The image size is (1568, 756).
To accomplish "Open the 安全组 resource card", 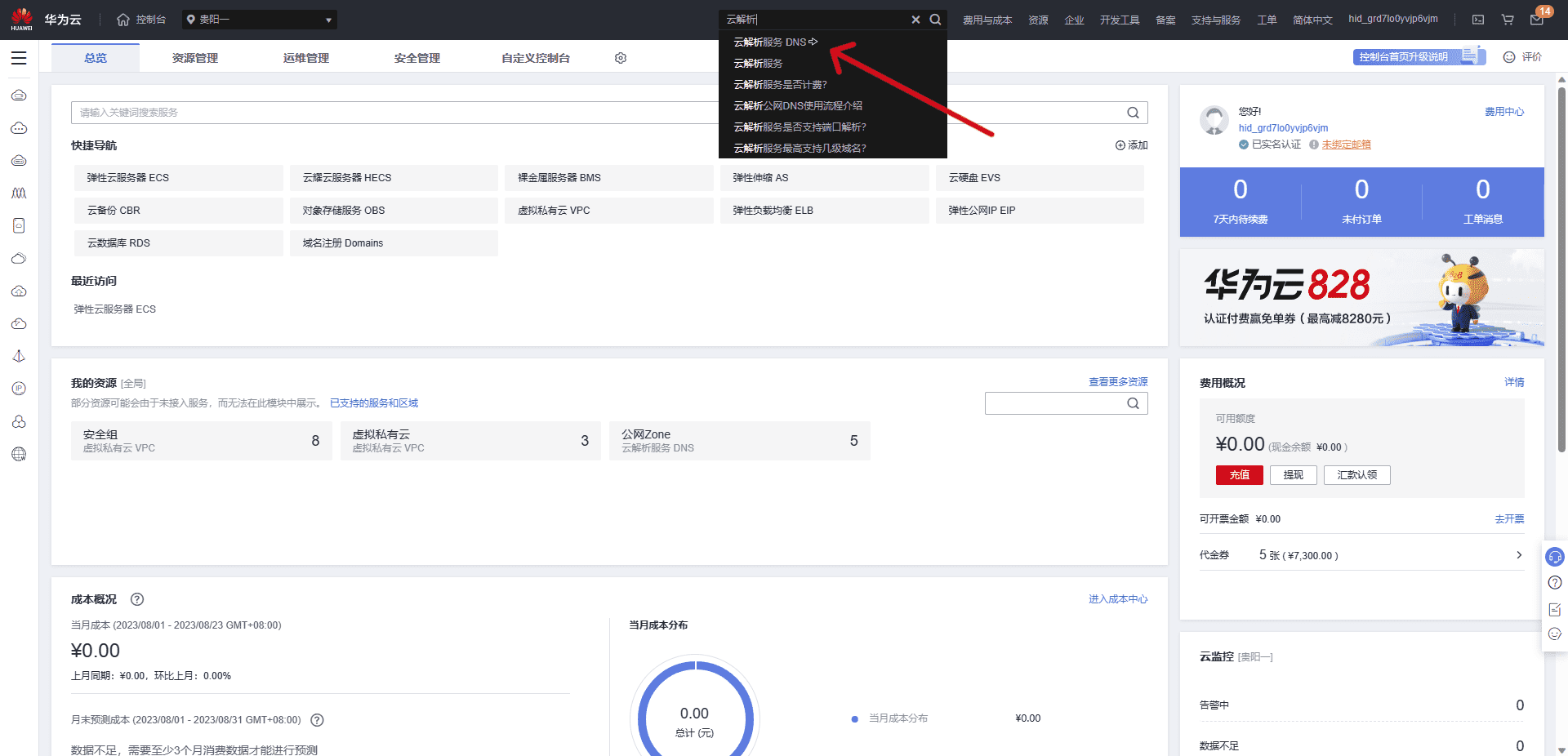I will (201, 441).
